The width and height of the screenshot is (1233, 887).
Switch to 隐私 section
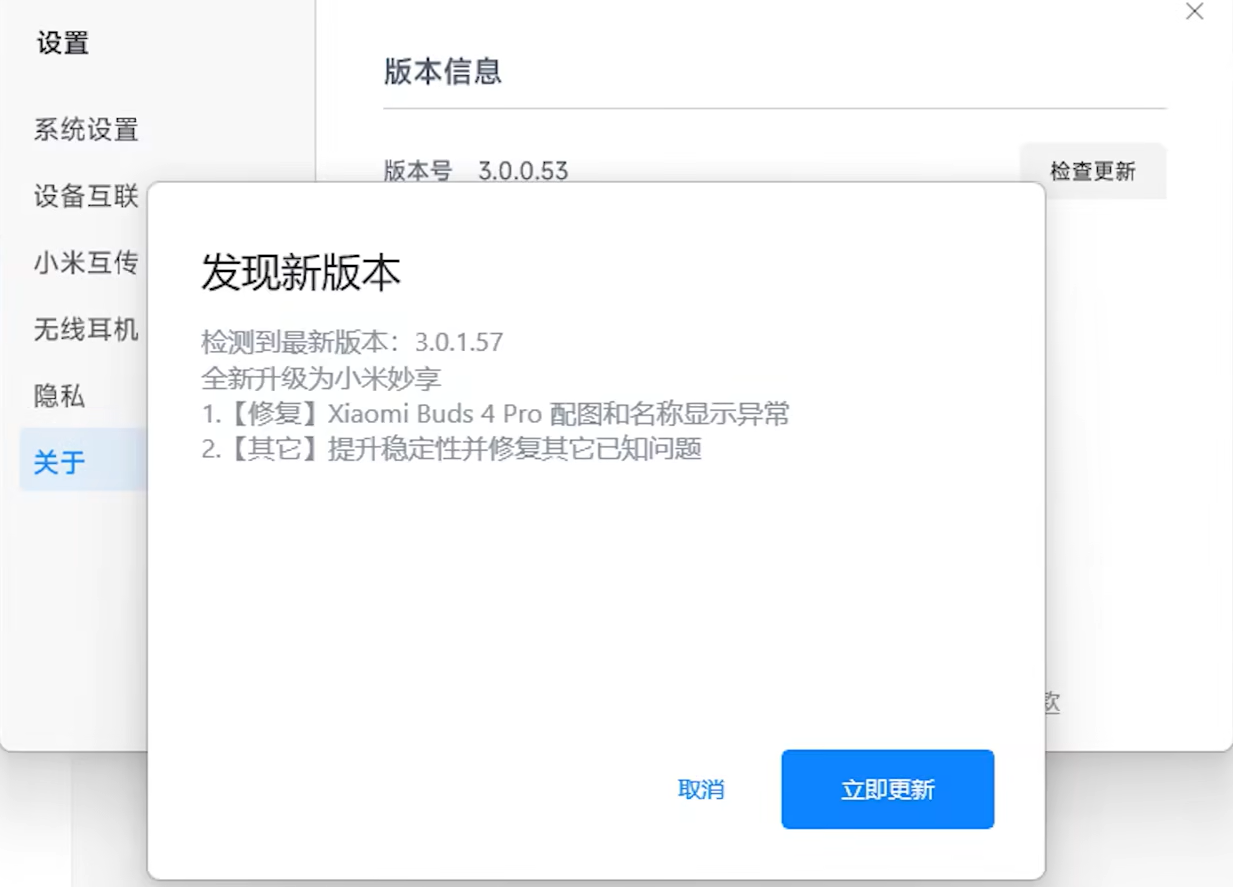pos(59,396)
